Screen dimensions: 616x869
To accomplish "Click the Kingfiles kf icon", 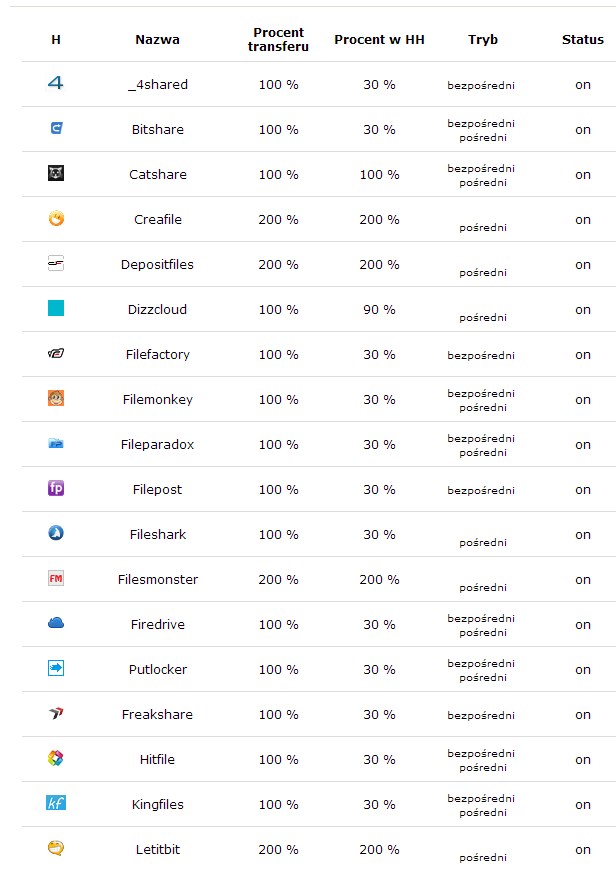I will tap(56, 804).
